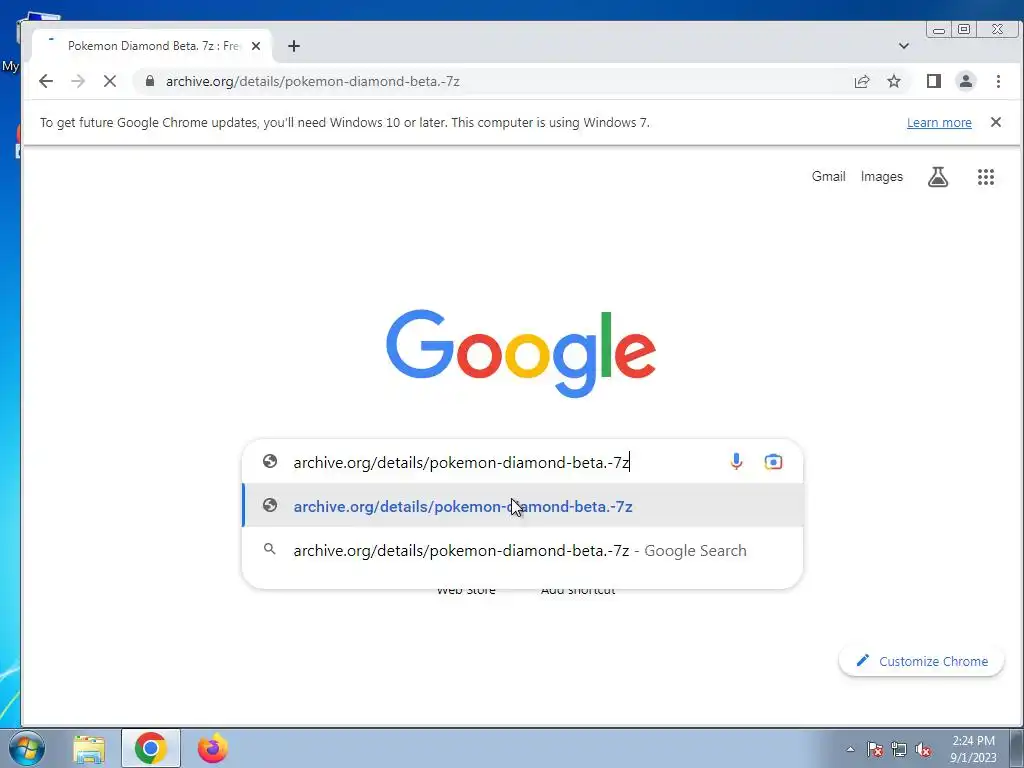Open the Learn more link
Image resolution: width=1024 pixels, height=768 pixels.
[x=938, y=123]
